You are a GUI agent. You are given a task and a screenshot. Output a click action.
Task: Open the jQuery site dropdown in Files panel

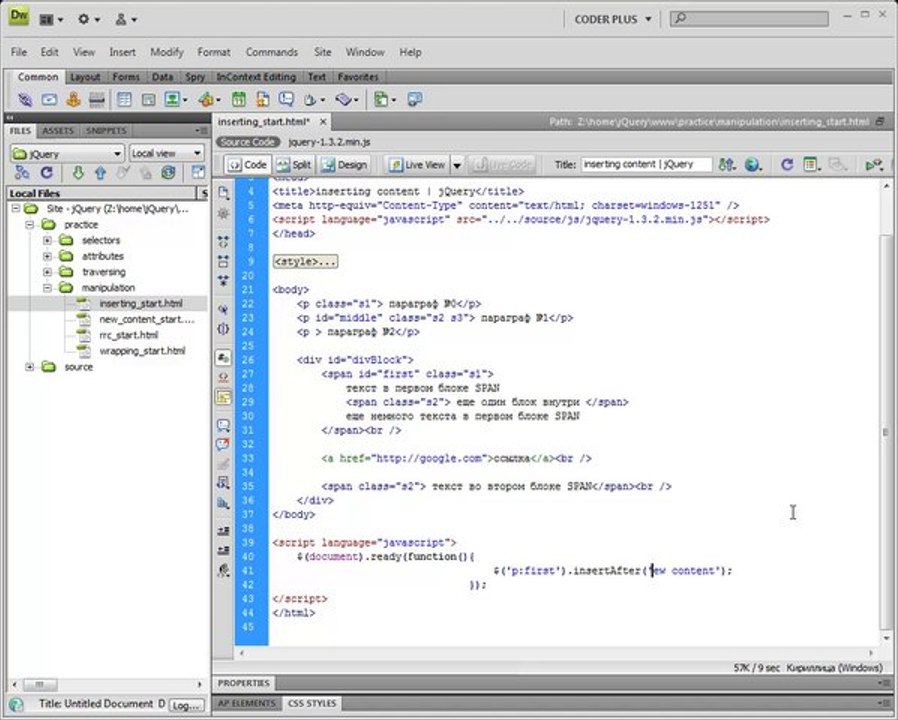[x=67, y=154]
